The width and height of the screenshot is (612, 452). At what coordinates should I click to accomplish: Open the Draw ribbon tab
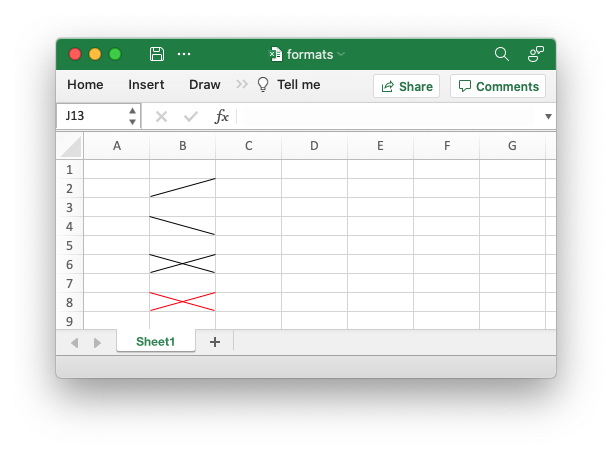pos(205,85)
